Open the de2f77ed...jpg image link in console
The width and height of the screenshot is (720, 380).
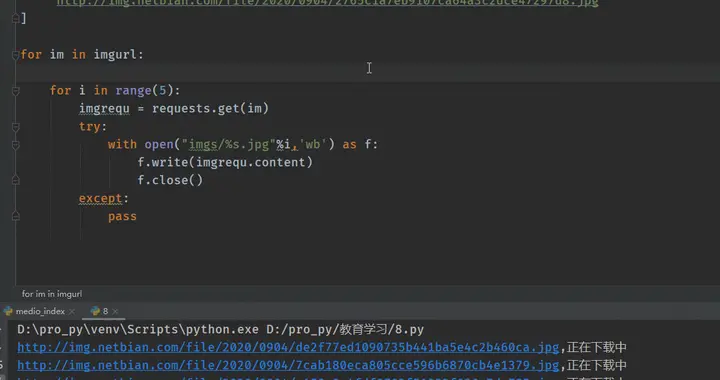pyautogui.click(x=288, y=347)
